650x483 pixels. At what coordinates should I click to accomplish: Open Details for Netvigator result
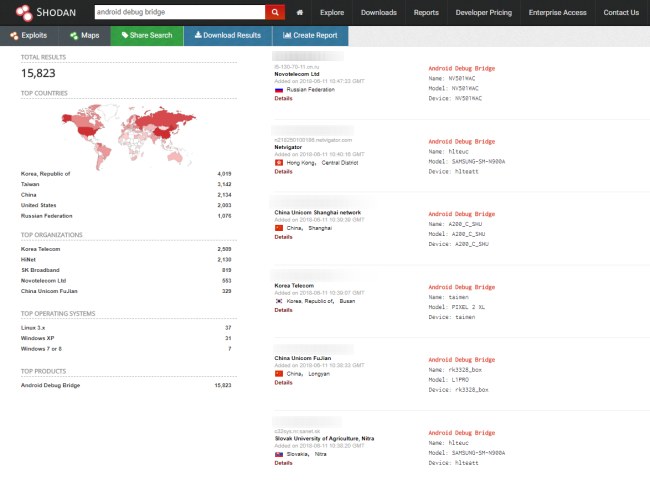tap(283, 172)
